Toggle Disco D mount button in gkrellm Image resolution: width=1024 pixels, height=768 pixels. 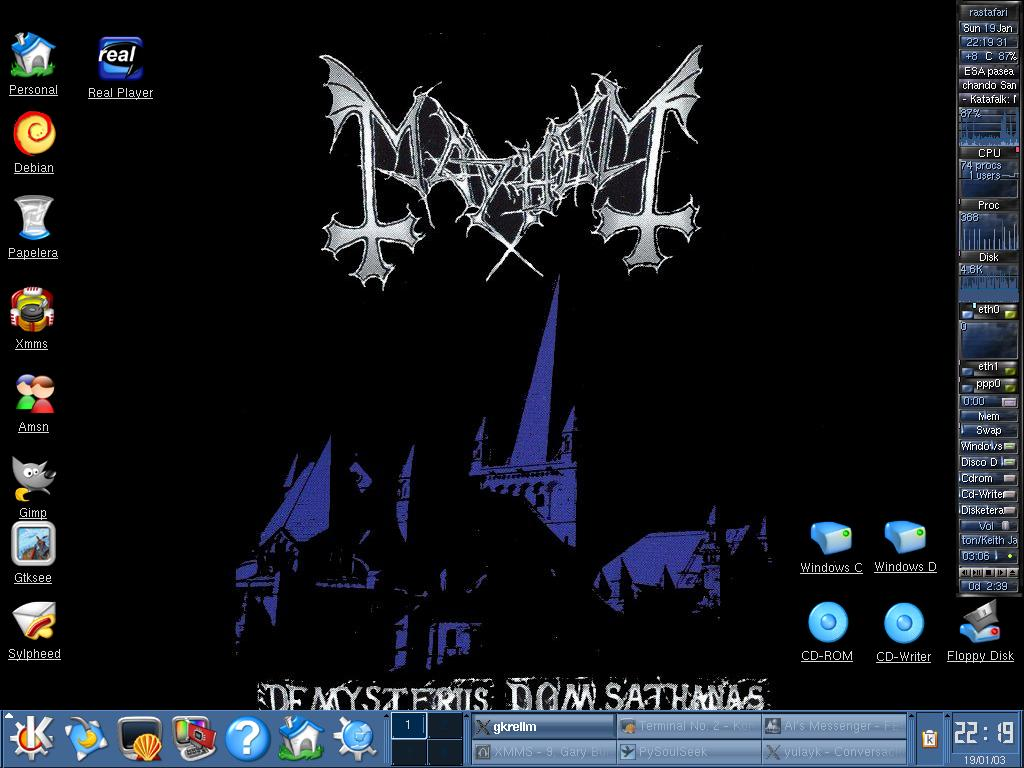[1010, 462]
